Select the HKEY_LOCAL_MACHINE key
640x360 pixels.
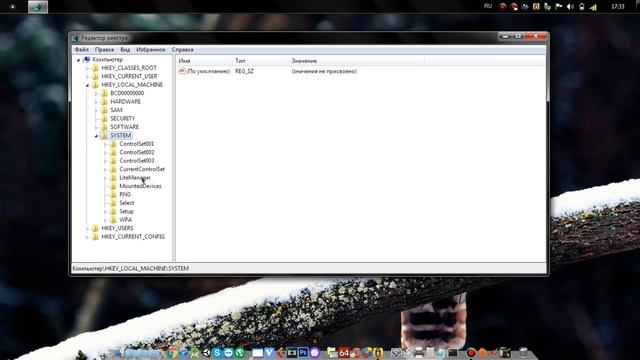pos(132,84)
